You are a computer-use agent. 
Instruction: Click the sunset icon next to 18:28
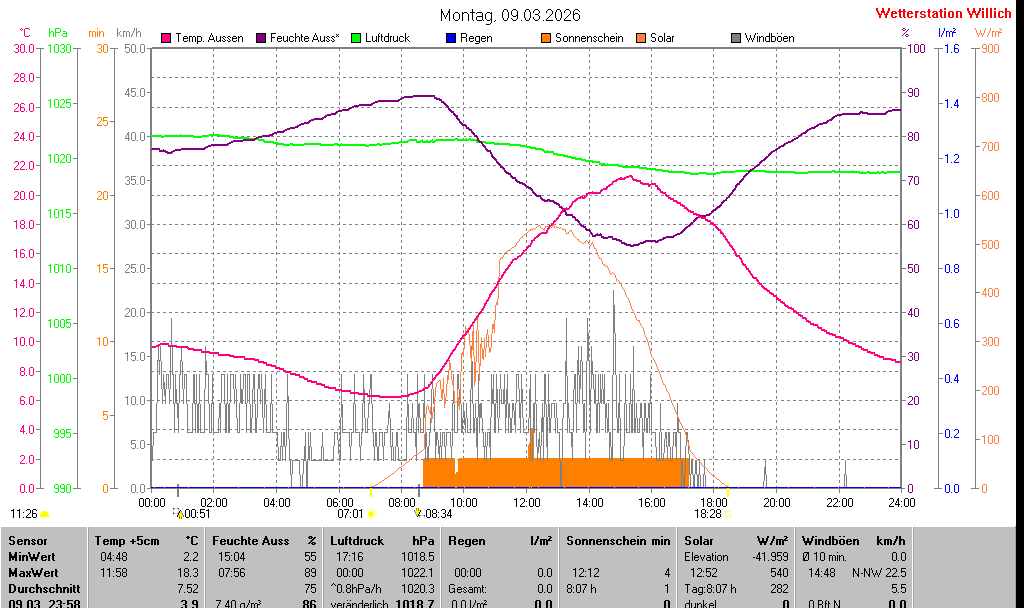pos(727,514)
